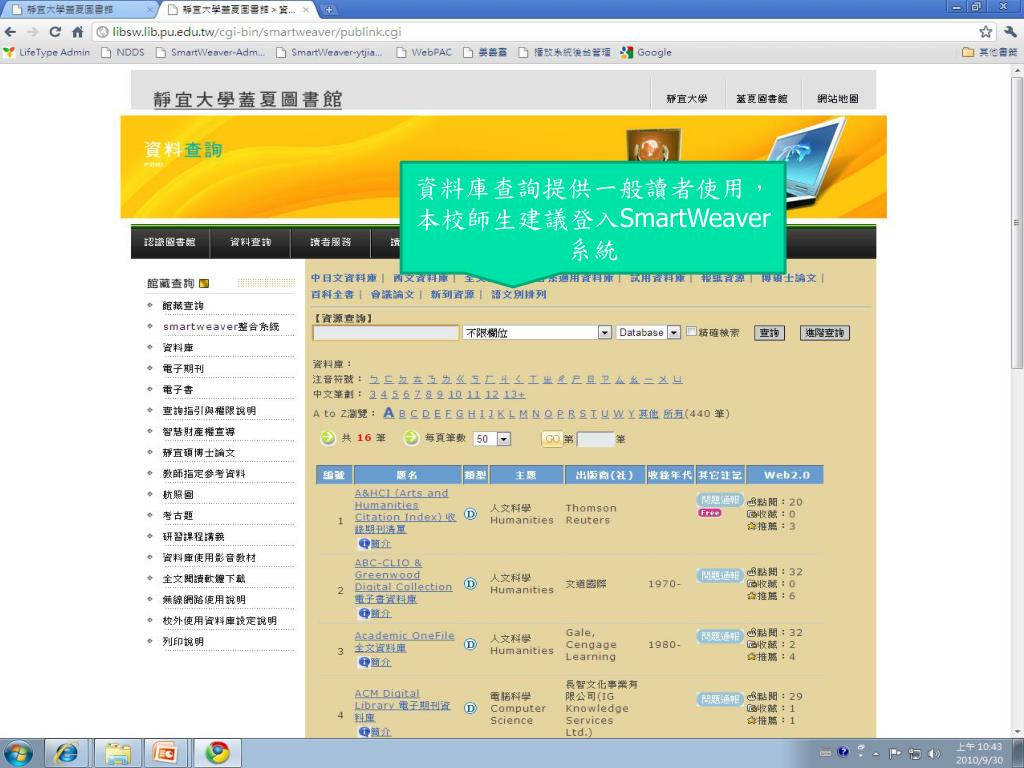Select the 博碩士論文 category tab
This screenshot has height=768, width=1024.
click(788, 278)
